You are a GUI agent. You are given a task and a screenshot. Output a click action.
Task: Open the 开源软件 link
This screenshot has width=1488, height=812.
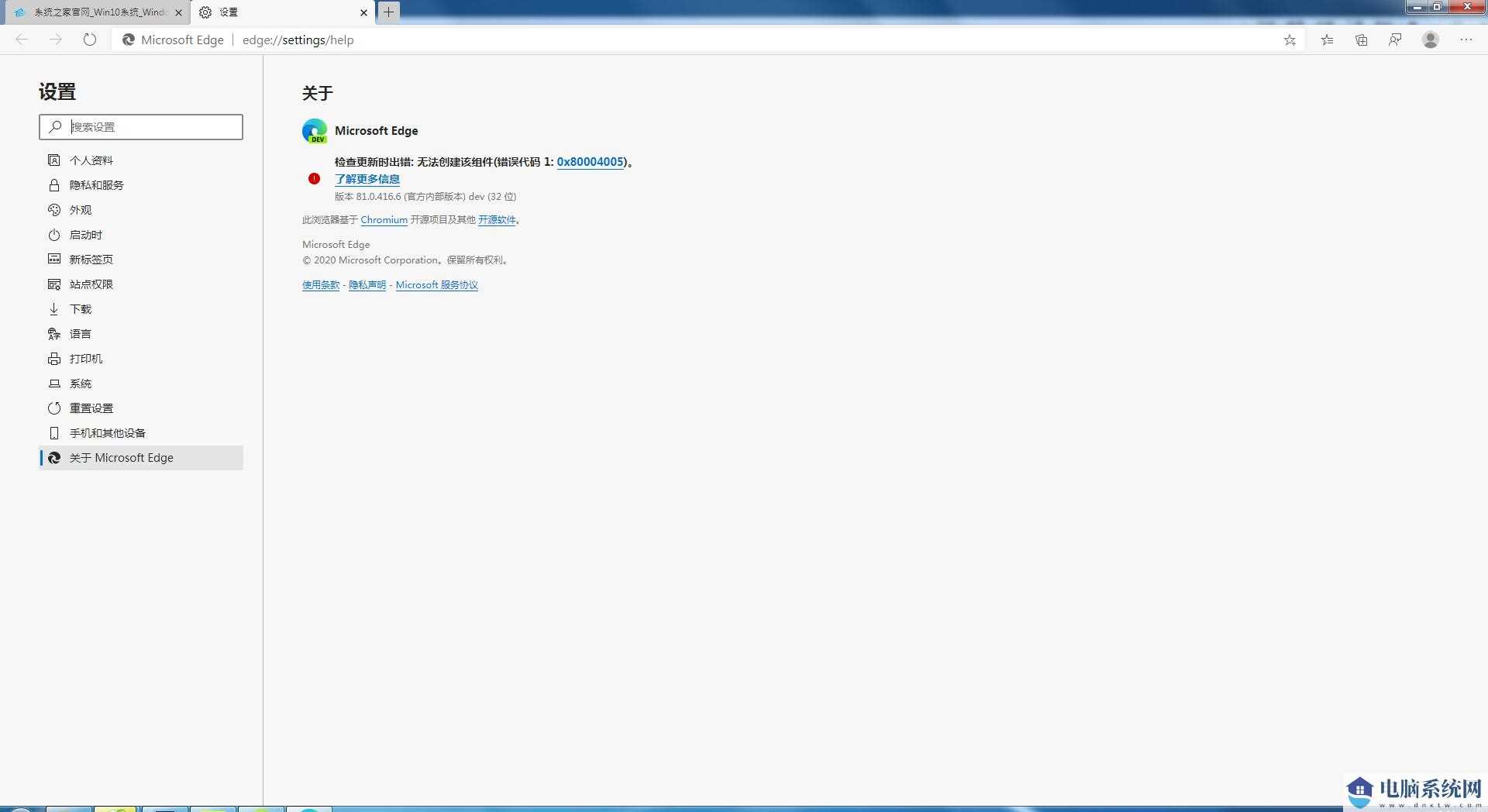click(497, 220)
